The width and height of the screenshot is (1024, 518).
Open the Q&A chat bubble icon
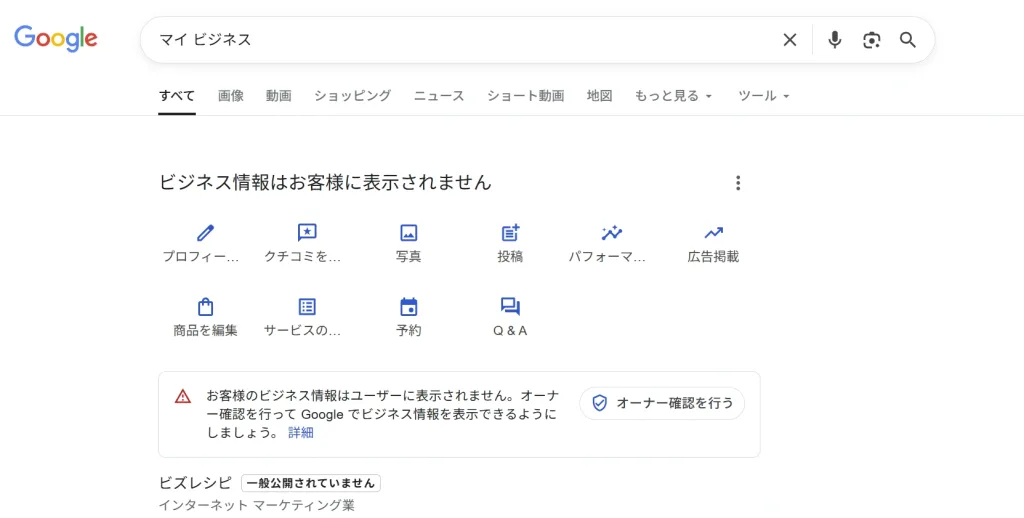click(x=510, y=307)
